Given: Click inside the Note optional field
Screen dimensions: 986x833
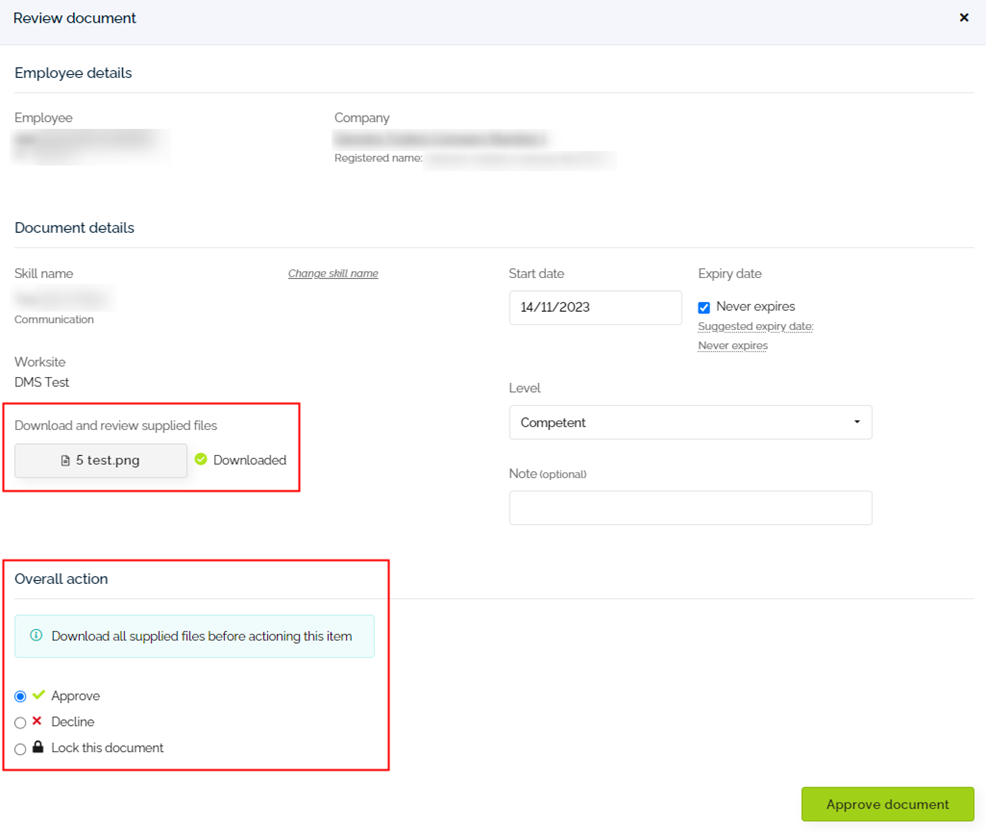Looking at the screenshot, I should (x=690, y=508).
